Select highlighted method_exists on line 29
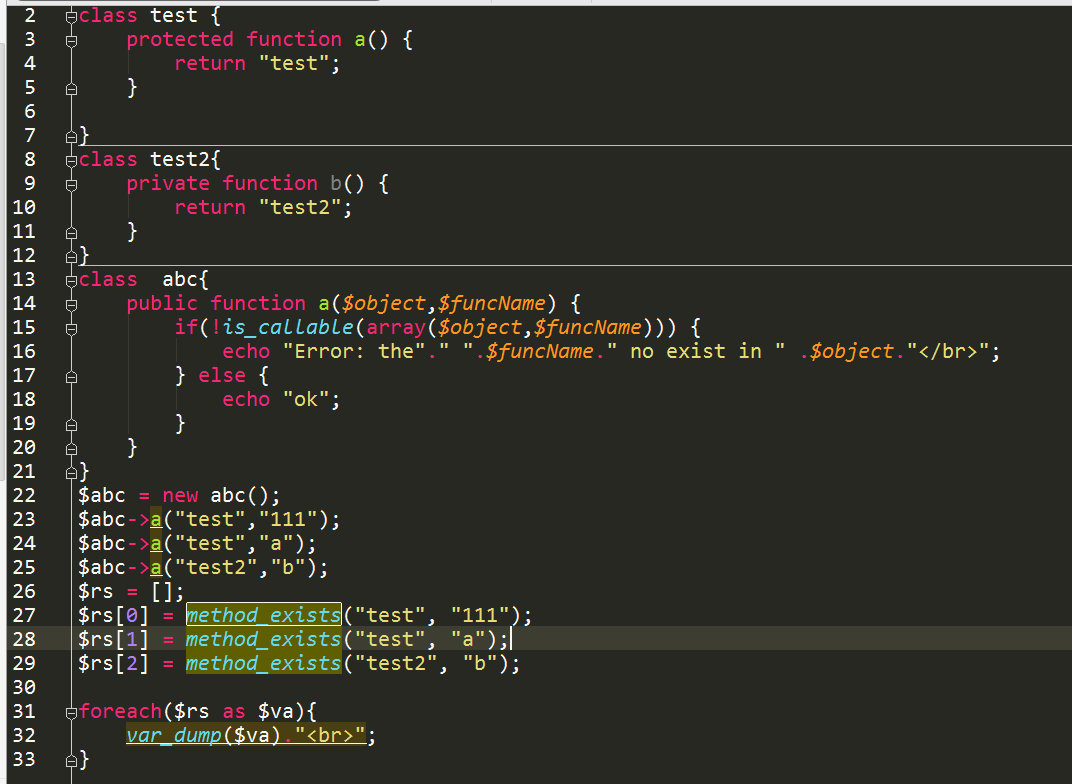This screenshot has width=1072, height=784. pyautogui.click(x=263, y=663)
